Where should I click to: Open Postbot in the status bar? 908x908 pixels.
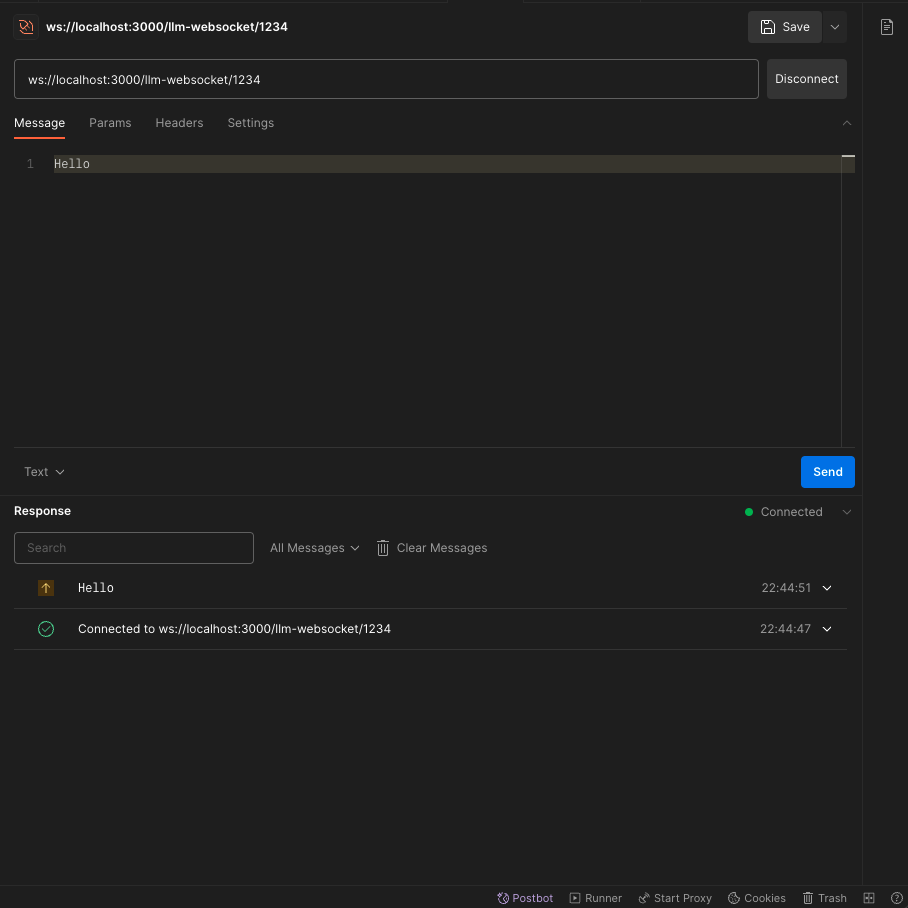click(x=525, y=898)
